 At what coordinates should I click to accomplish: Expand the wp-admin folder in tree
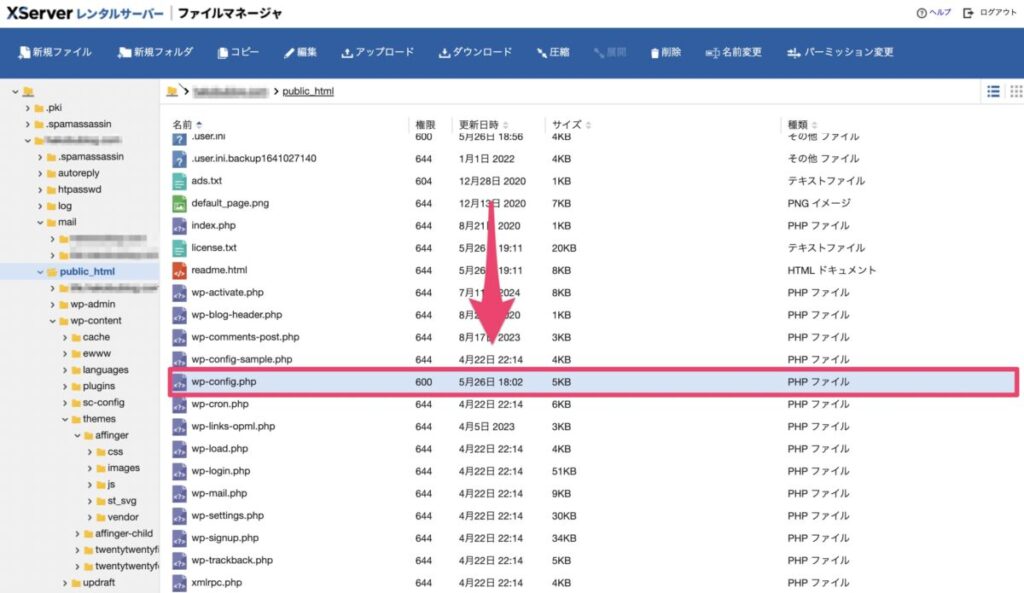point(52,304)
